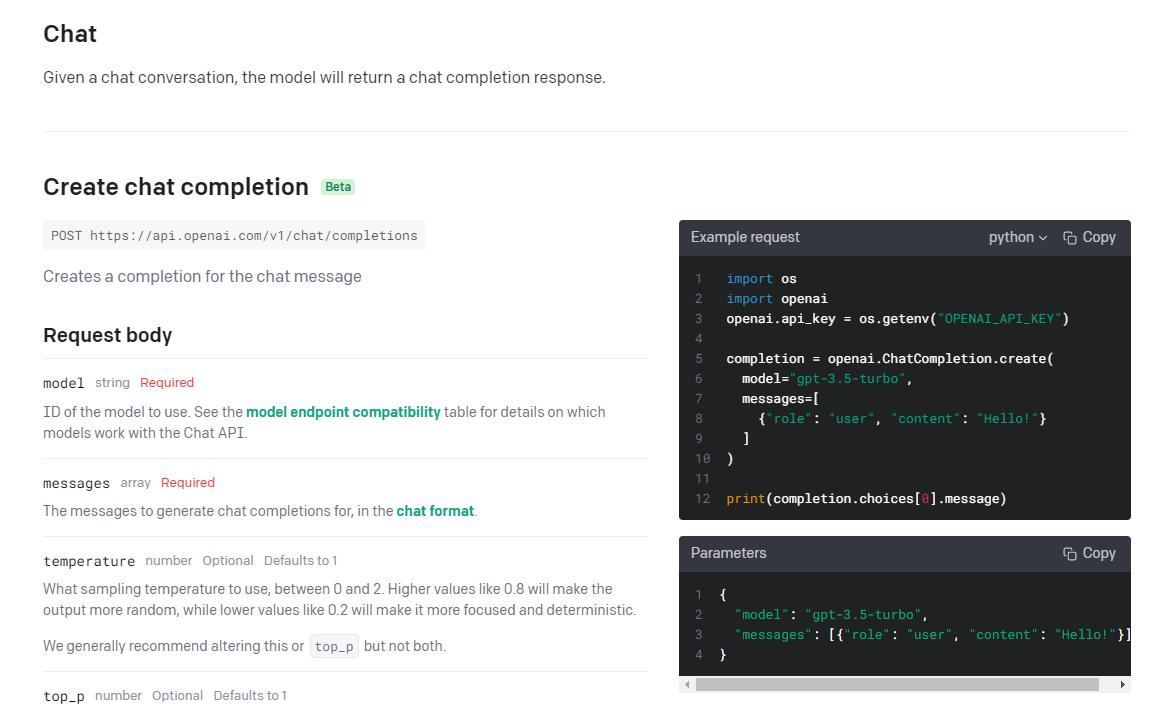Click the horizontal scrollbar thumb in Parameters
Image resolution: width=1163 pixels, height=707 pixels.
click(x=897, y=684)
